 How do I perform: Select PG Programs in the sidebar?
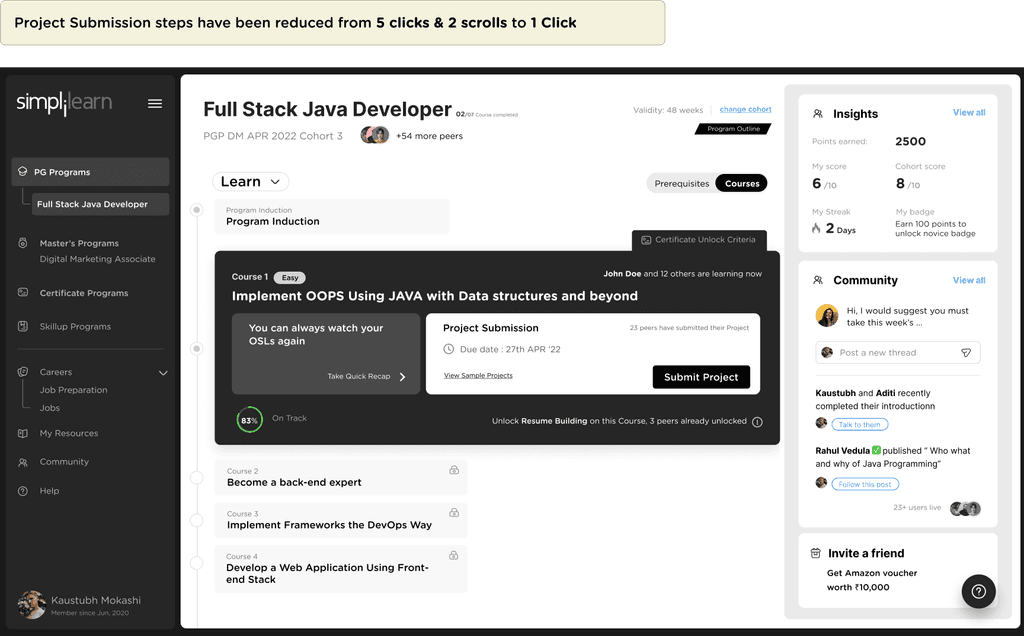(90, 172)
